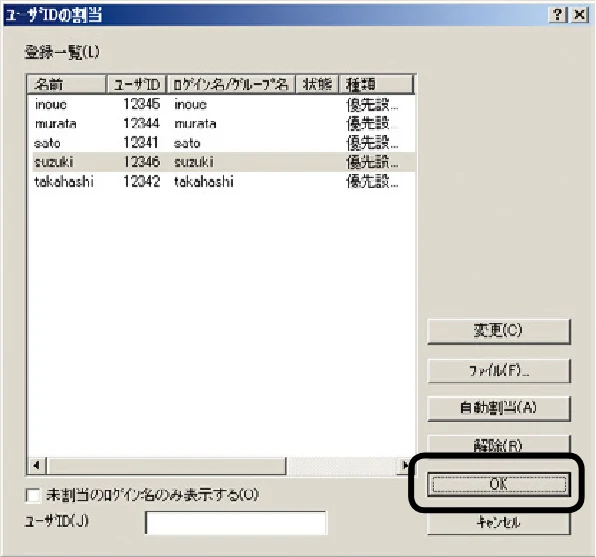Screen dimensions: 596x557
Task: Click the キャンセル button
Action: 499,523
